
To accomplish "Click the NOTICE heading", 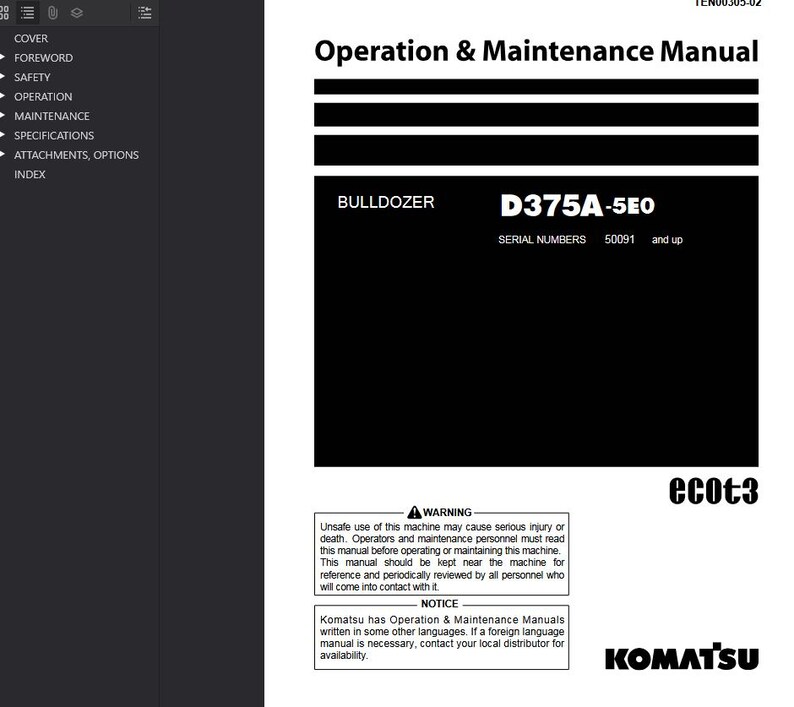I will (440, 604).
